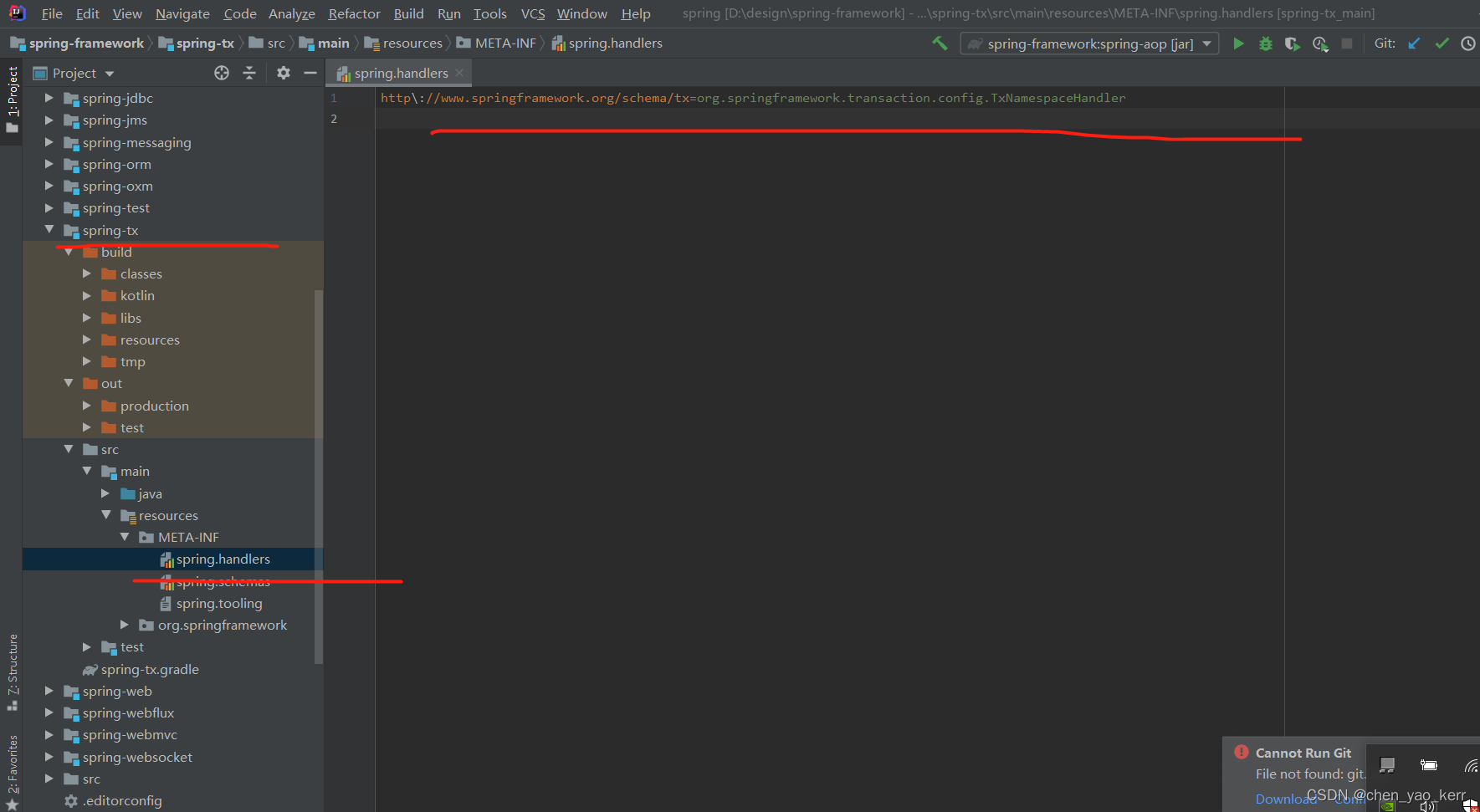The width and height of the screenshot is (1480, 812).
Task: Open the Structure tool window side tab
Action: click(x=12, y=672)
